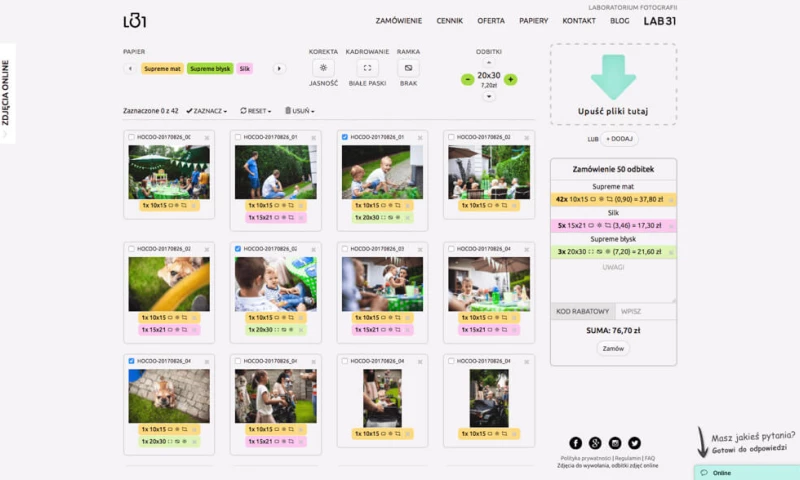800x480 pixels.
Task: Check the first photo HOCOO-20170826_00 checkbox
Action: [x=131, y=137]
